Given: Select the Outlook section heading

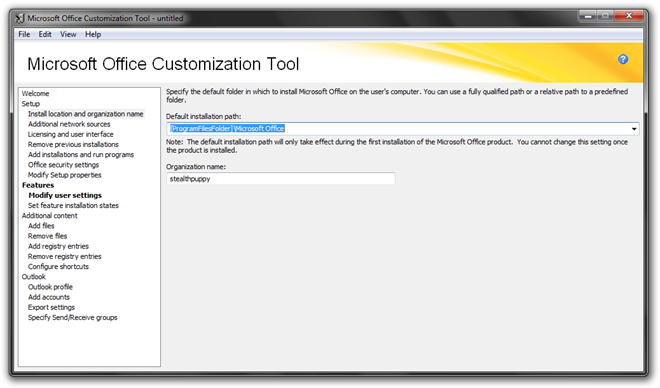Looking at the screenshot, I should (x=34, y=276).
